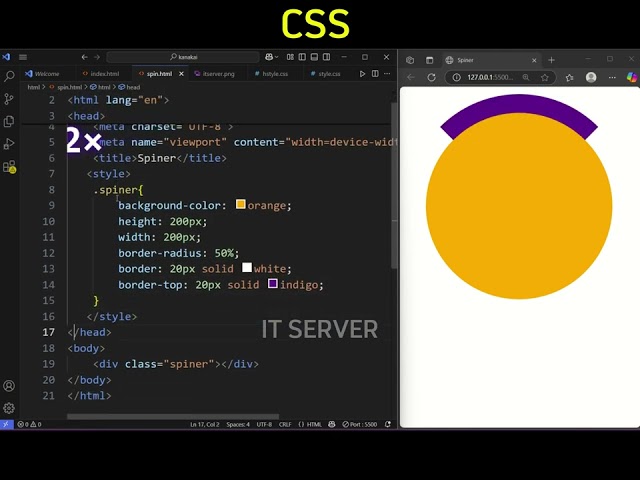The image size is (640, 480).
Task: Click the orange color swatch
Action: 241,204
